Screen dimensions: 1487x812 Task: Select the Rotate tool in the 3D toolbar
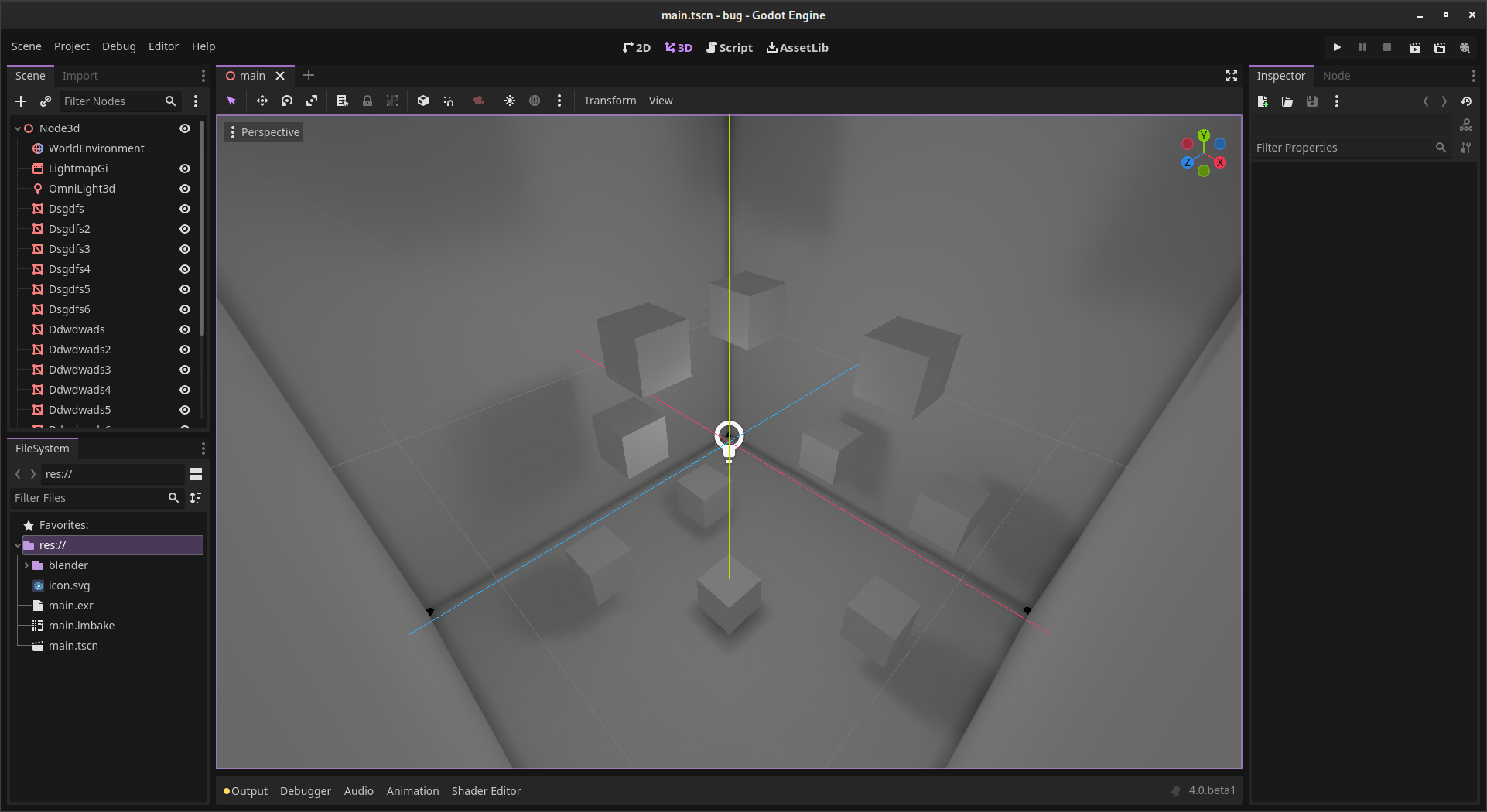(286, 101)
